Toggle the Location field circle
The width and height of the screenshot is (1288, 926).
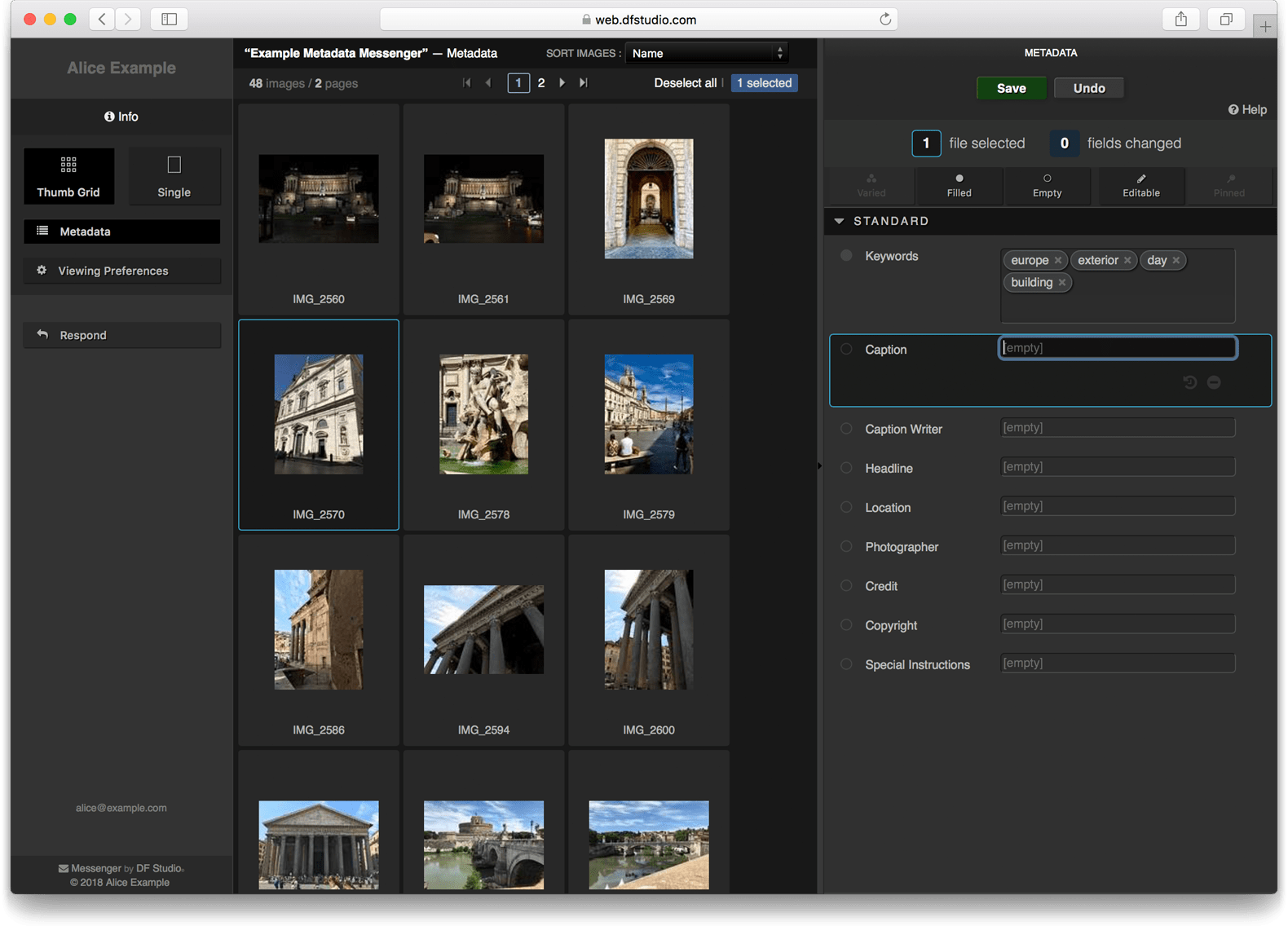point(846,507)
